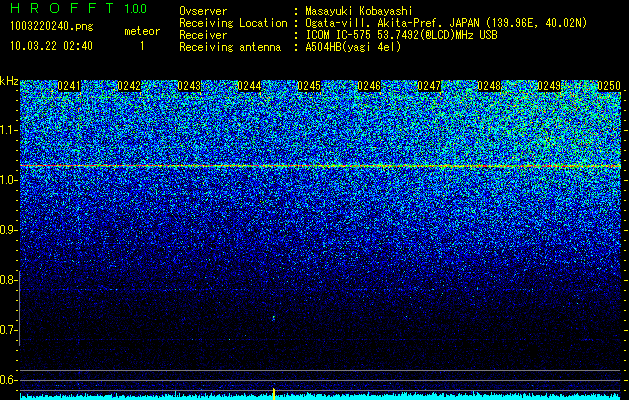Viewport: 629px width, 400px height.
Task: Click the meteor count value 1
Action: 142,46
